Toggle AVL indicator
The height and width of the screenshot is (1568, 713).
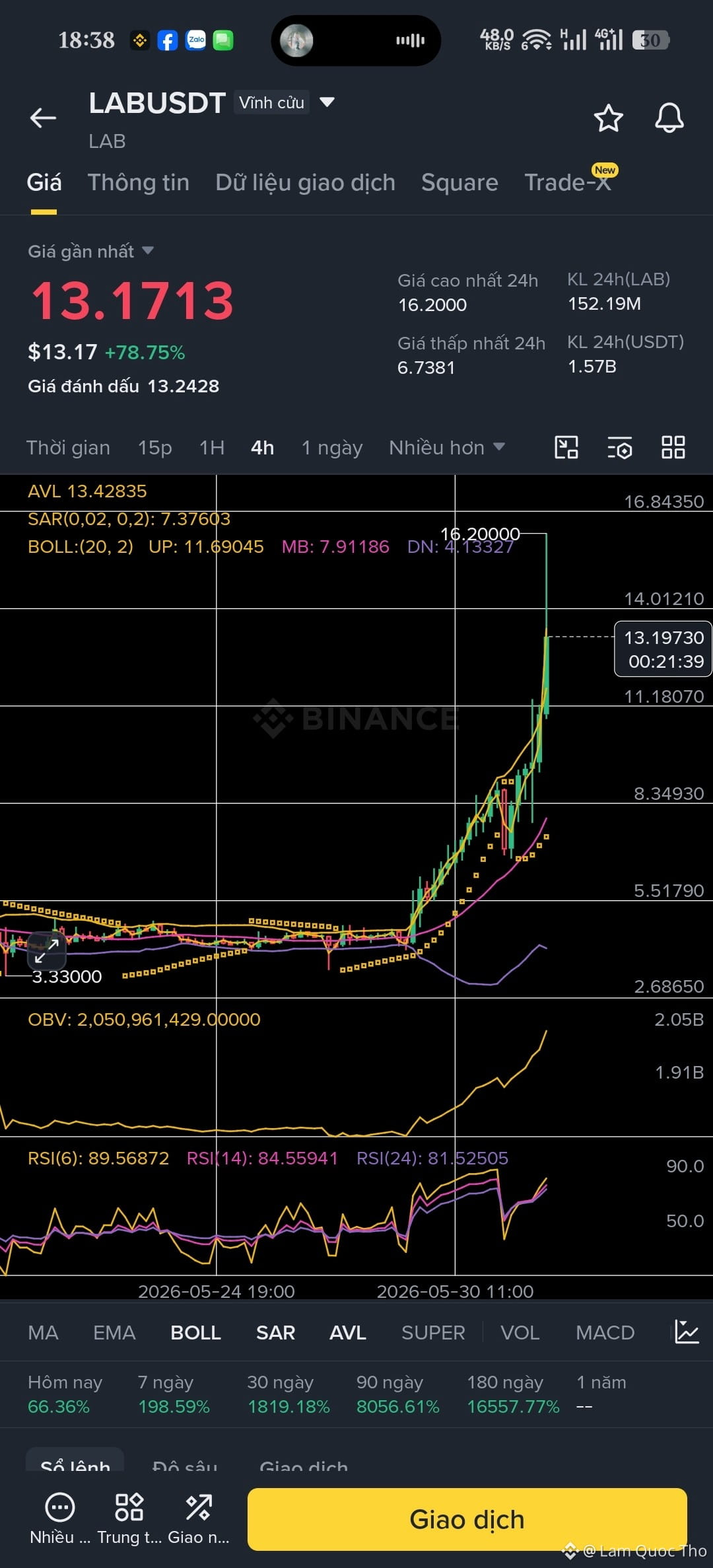click(348, 1332)
